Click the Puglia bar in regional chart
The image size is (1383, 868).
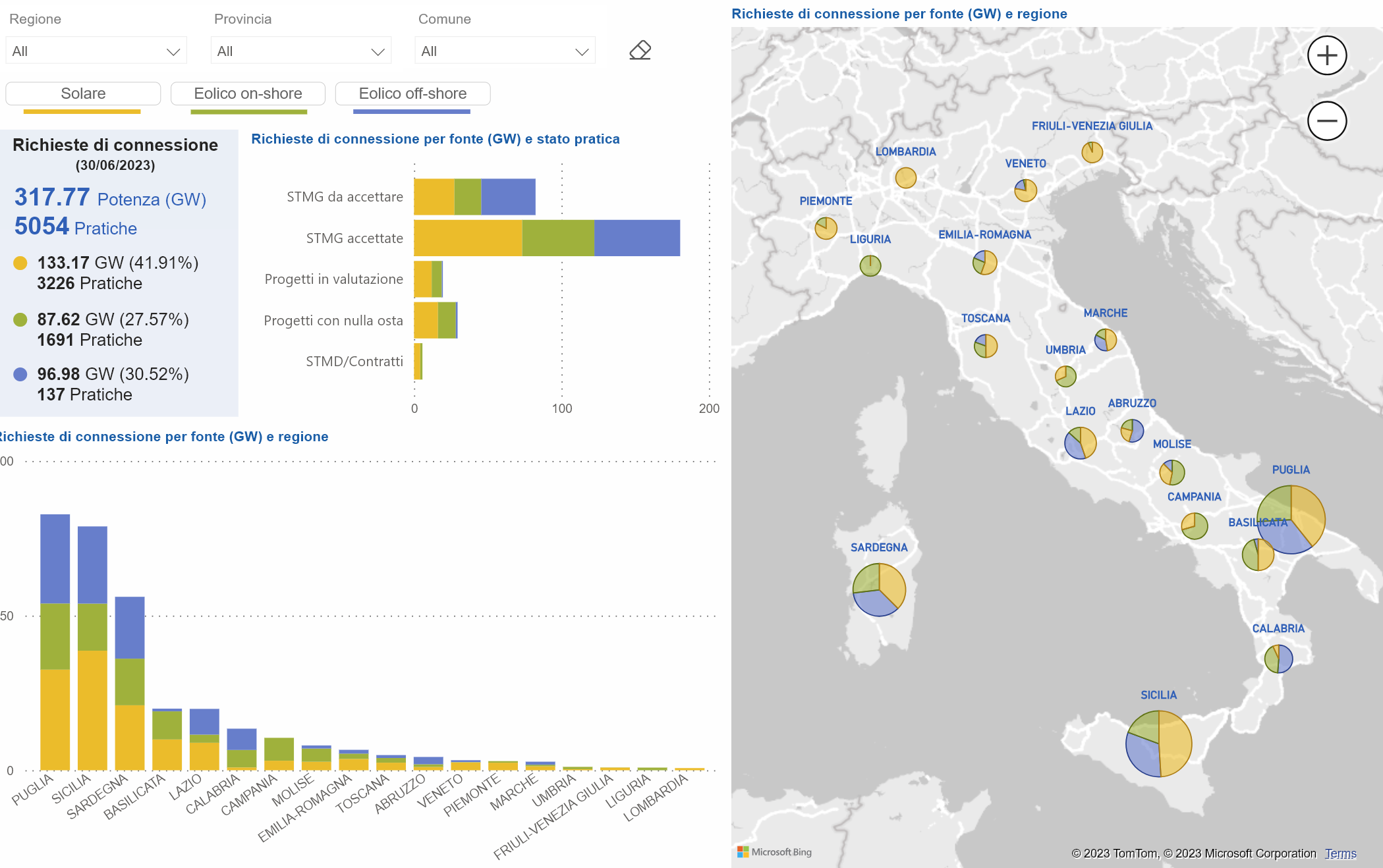tap(55, 642)
